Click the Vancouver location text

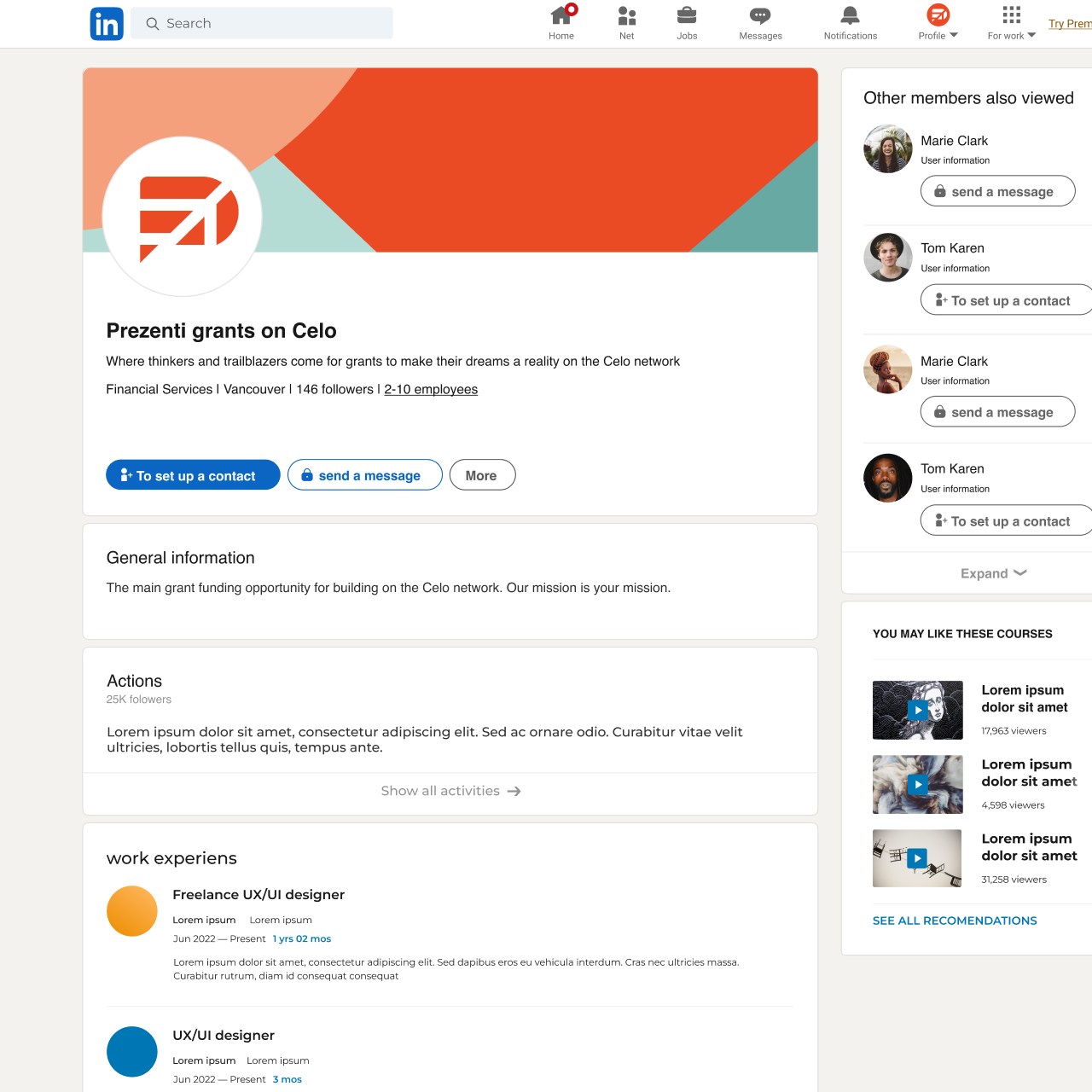[x=254, y=389]
